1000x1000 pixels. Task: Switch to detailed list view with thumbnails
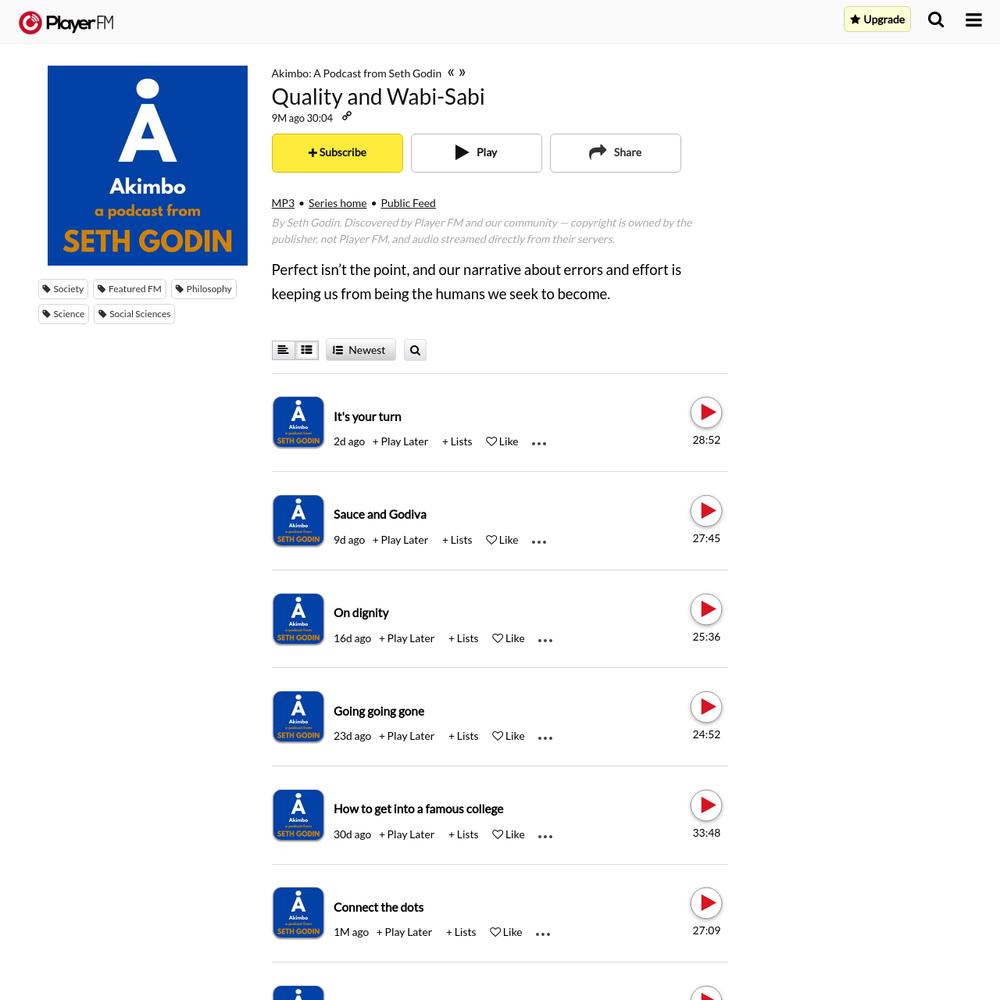(307, 349)
